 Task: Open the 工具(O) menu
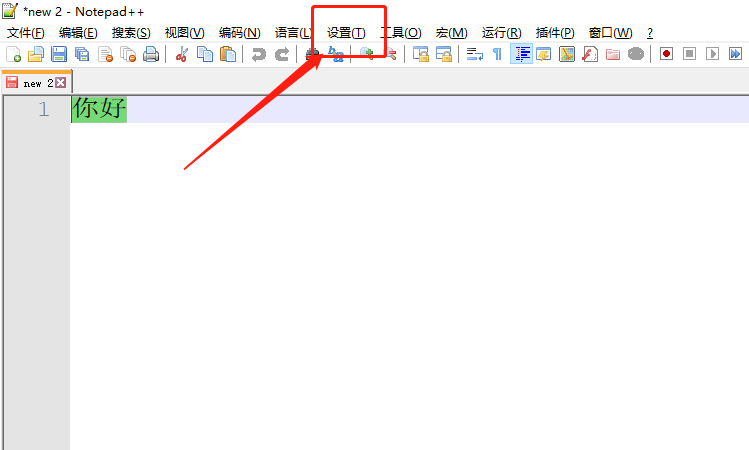[x=400, y=32]
